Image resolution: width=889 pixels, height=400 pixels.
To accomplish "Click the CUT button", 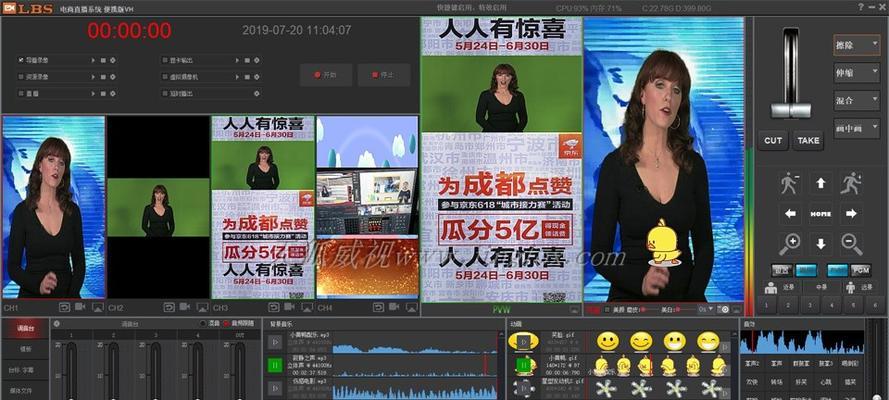I will (773, 141).
